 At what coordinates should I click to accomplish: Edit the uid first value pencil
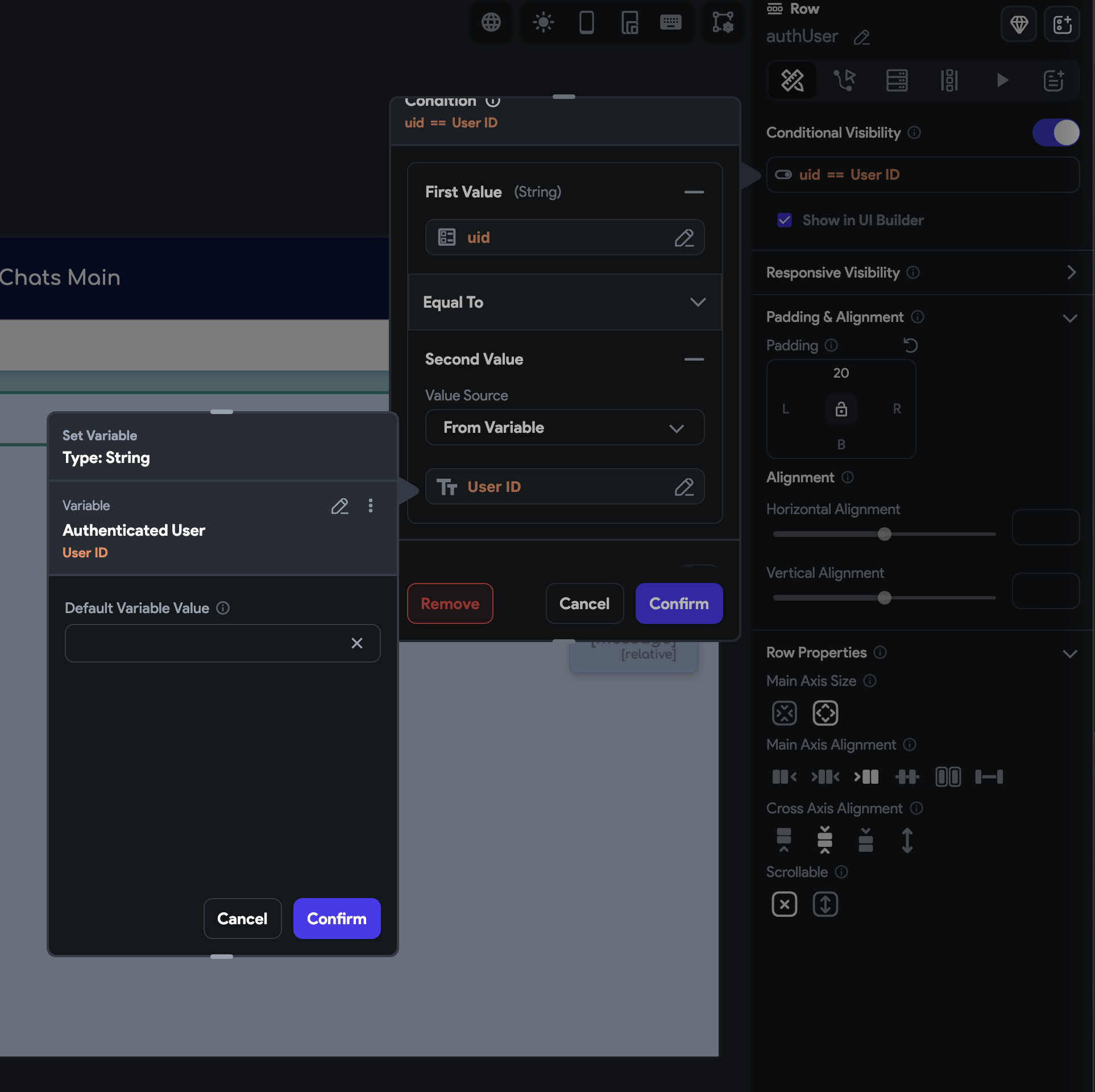pyautogui.click(x=684, y=238)
